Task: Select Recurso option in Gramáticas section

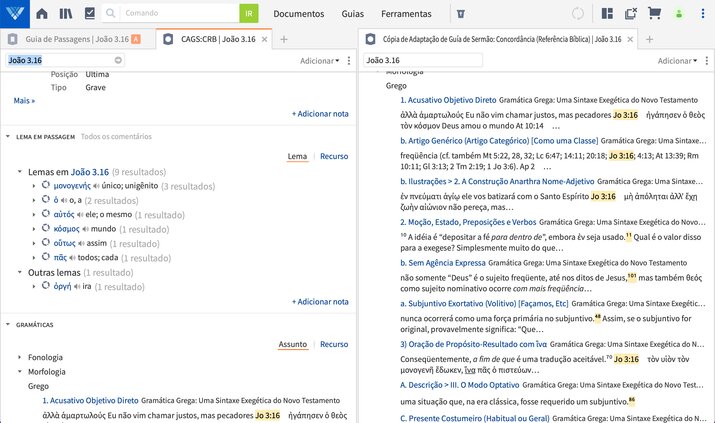Action: [x=334, y=344]
